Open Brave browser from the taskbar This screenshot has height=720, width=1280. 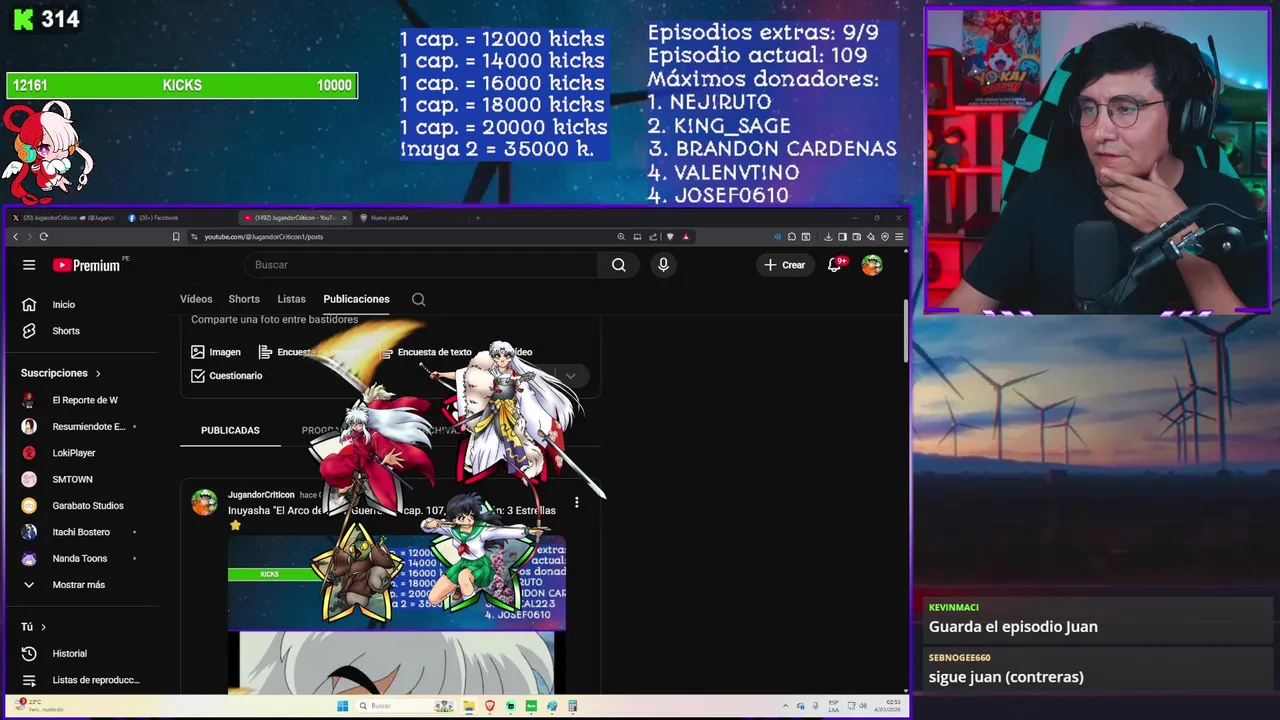pyautogui.click(x=490, y=706)
